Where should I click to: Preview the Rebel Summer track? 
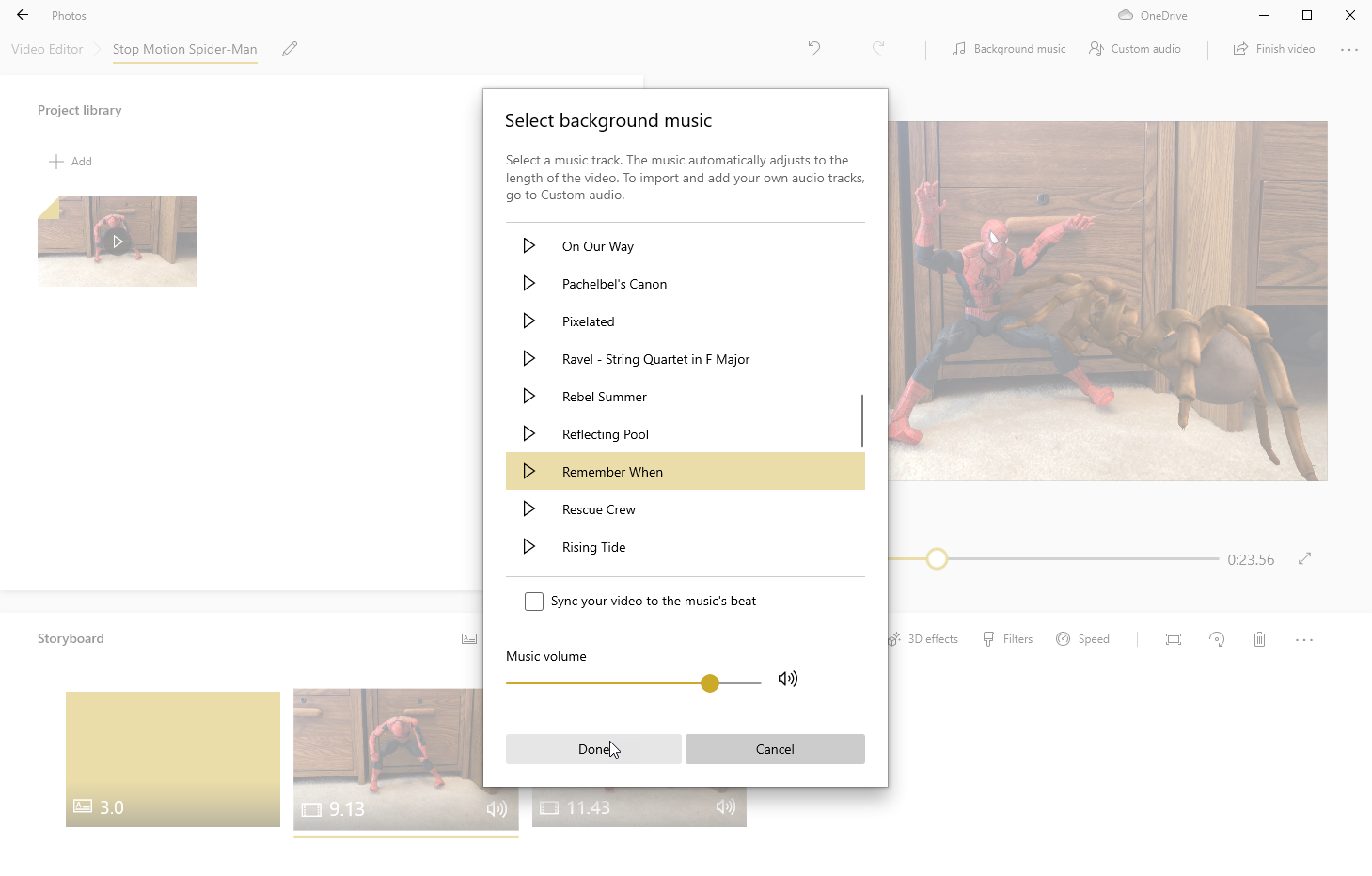click(528, 396)
